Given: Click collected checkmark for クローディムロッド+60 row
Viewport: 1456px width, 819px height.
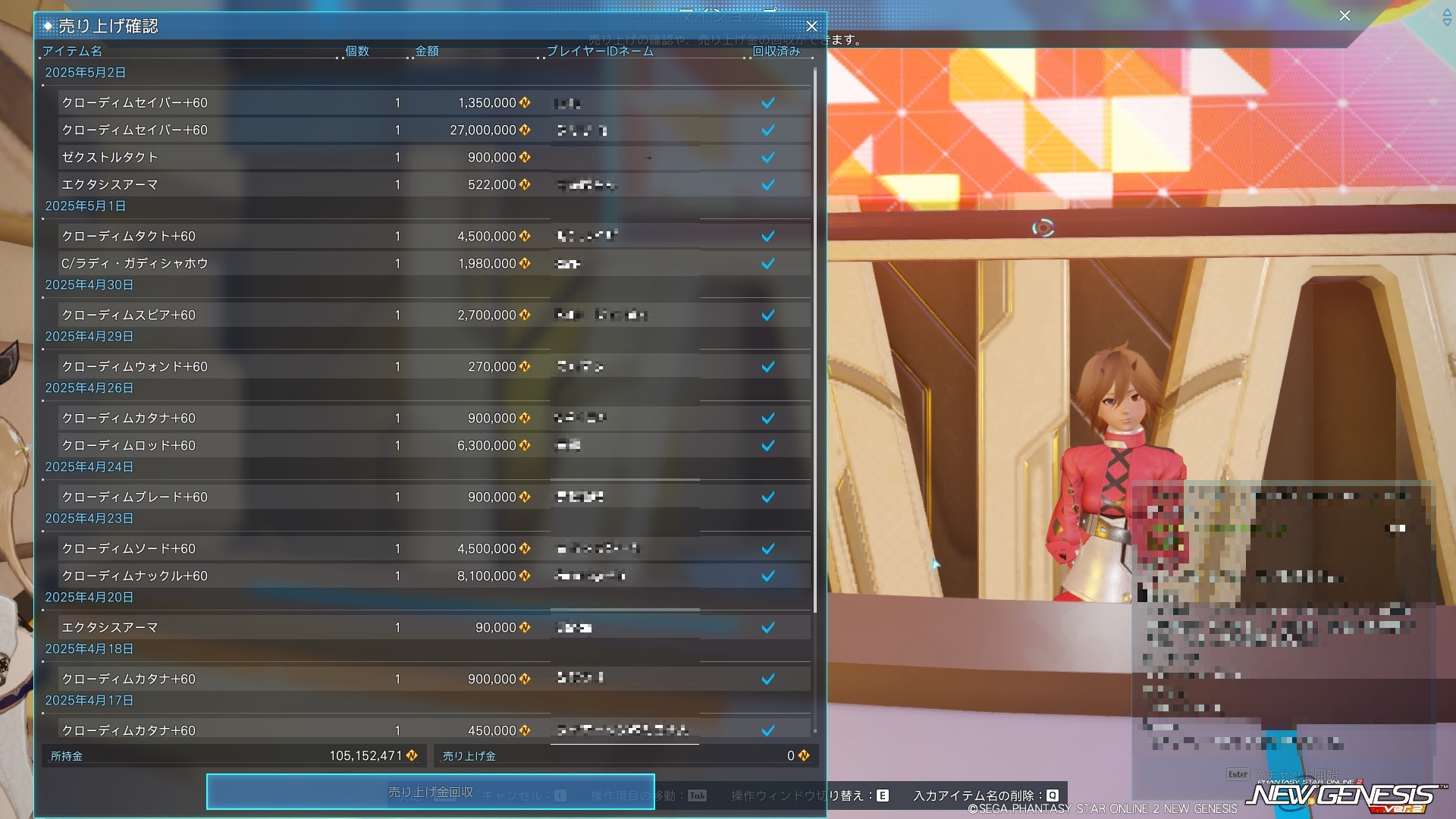Looking at the screenshot, I should [x=768, y=445].
